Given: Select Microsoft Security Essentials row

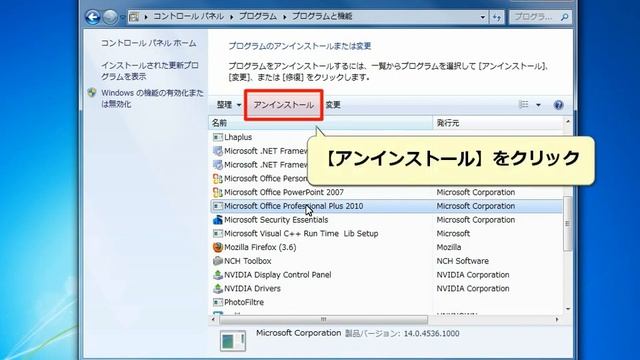Looking at the screenshot, I should coord(386,220).
